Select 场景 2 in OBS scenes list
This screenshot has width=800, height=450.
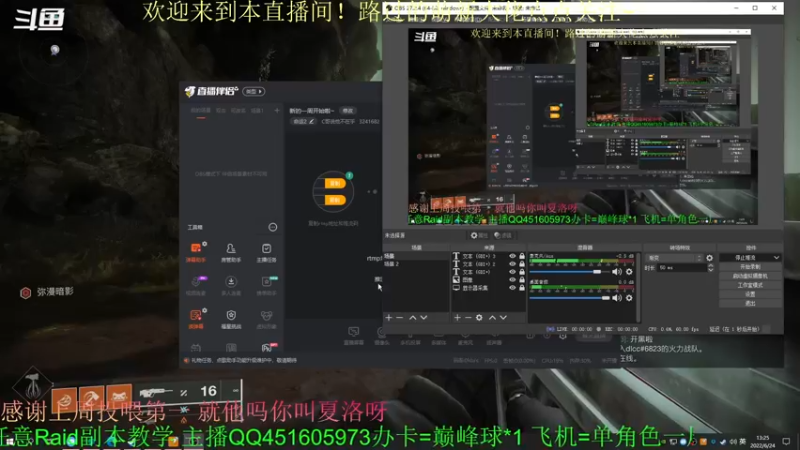tap(416, 264)
